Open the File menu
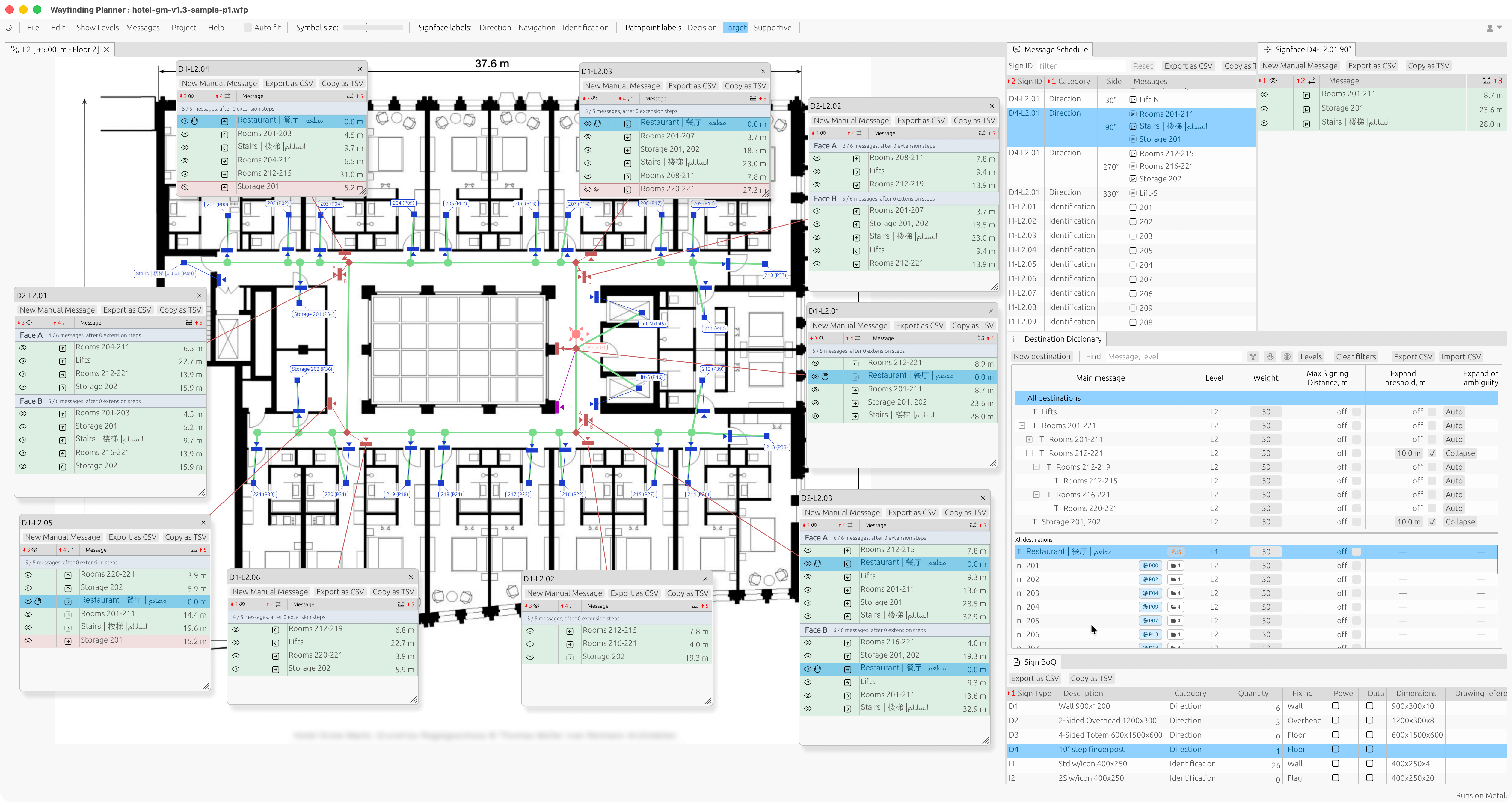Screen dimensions: 1512x802 point(34,28)
